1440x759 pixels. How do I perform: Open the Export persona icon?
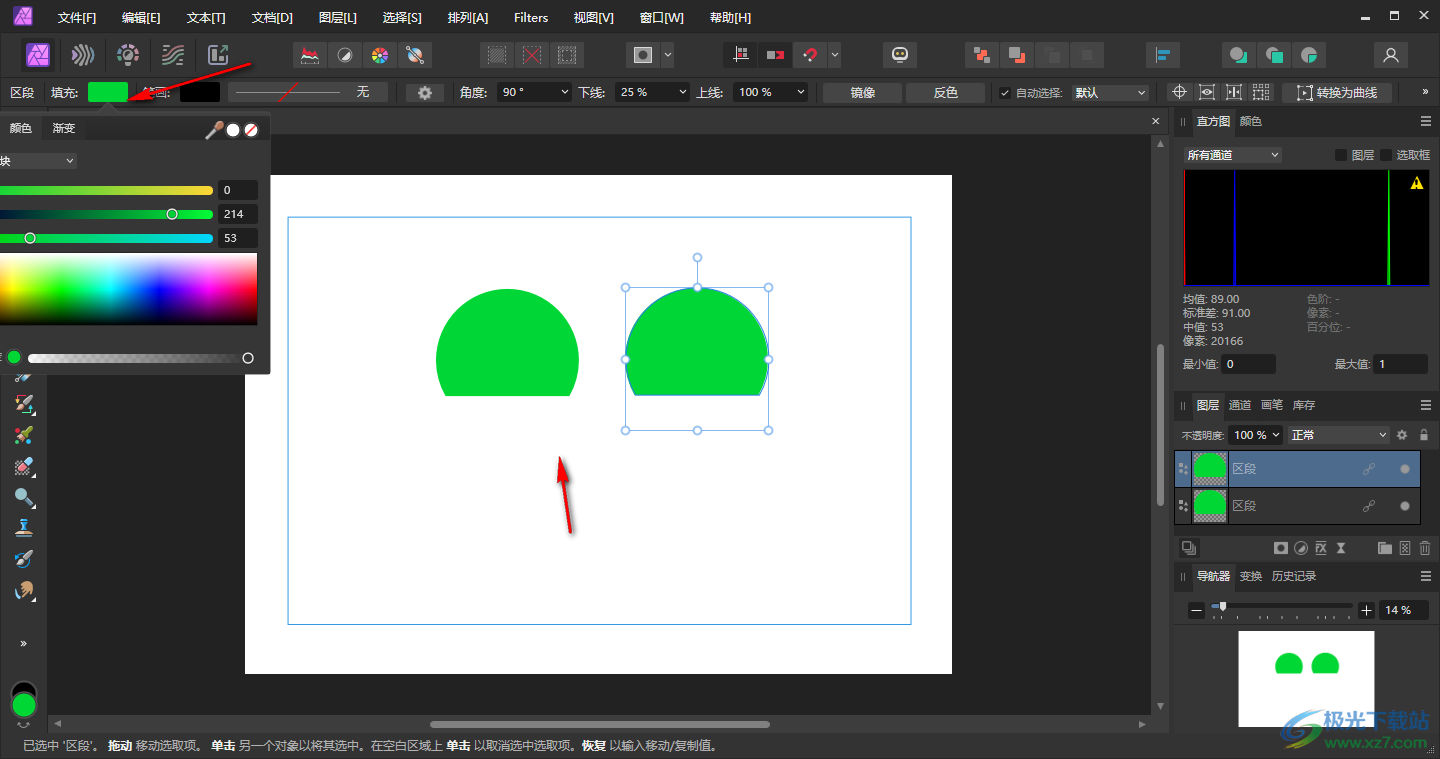pyautogui.click(x=218, y=55)
